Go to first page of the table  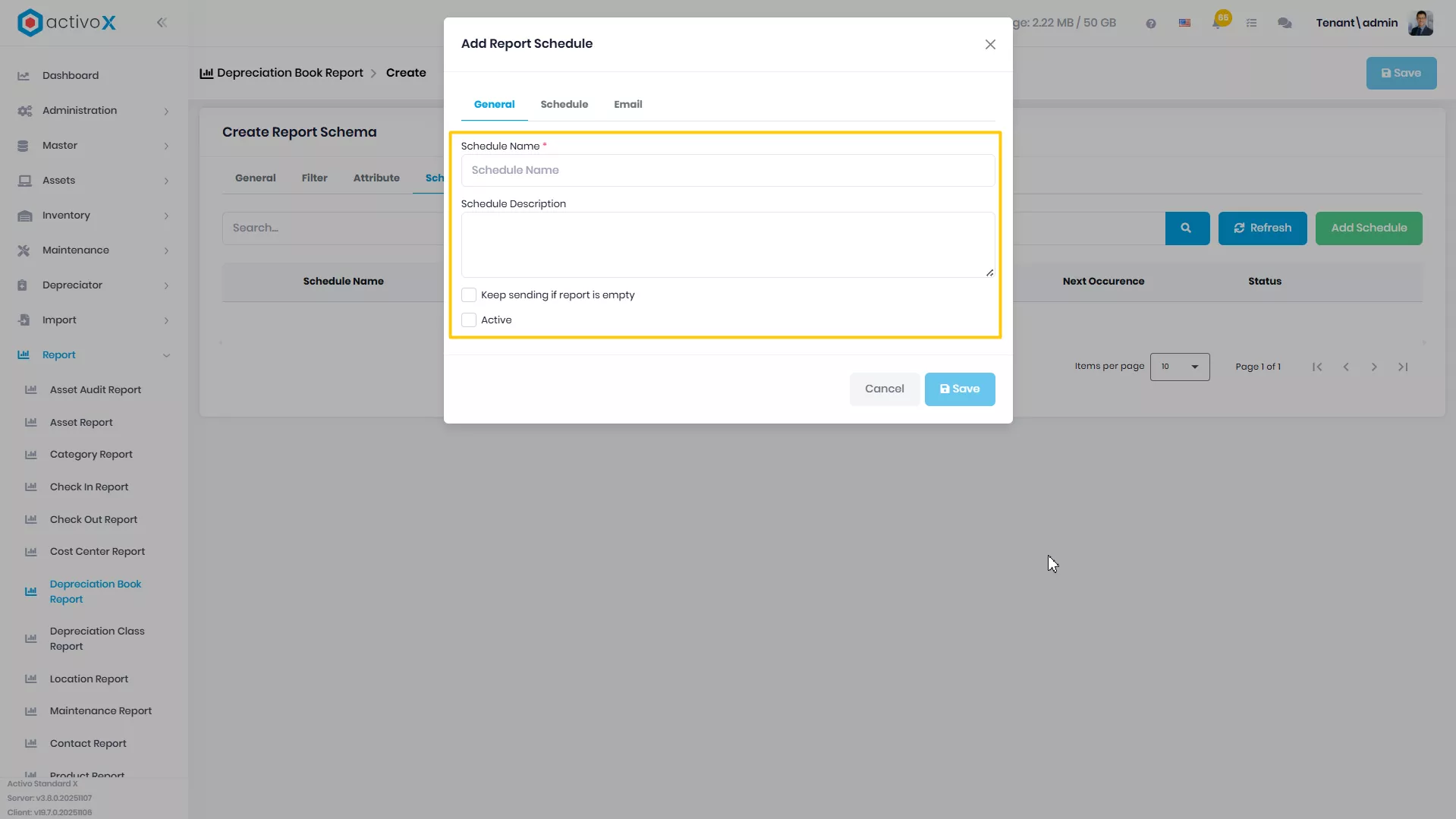(1317, 367)
